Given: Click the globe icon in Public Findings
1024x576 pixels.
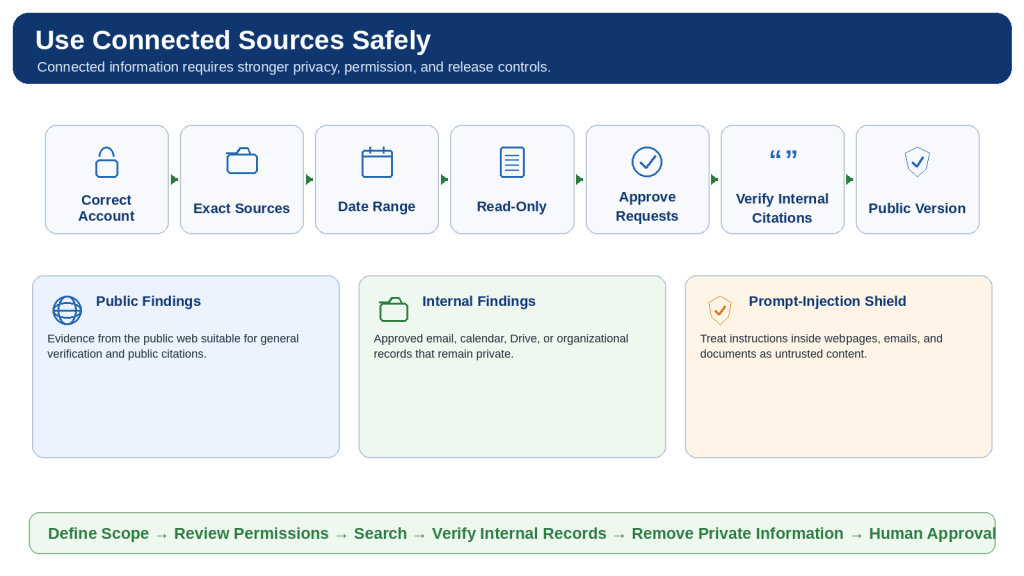Looking at the screenshot, I should click(67, 310).
